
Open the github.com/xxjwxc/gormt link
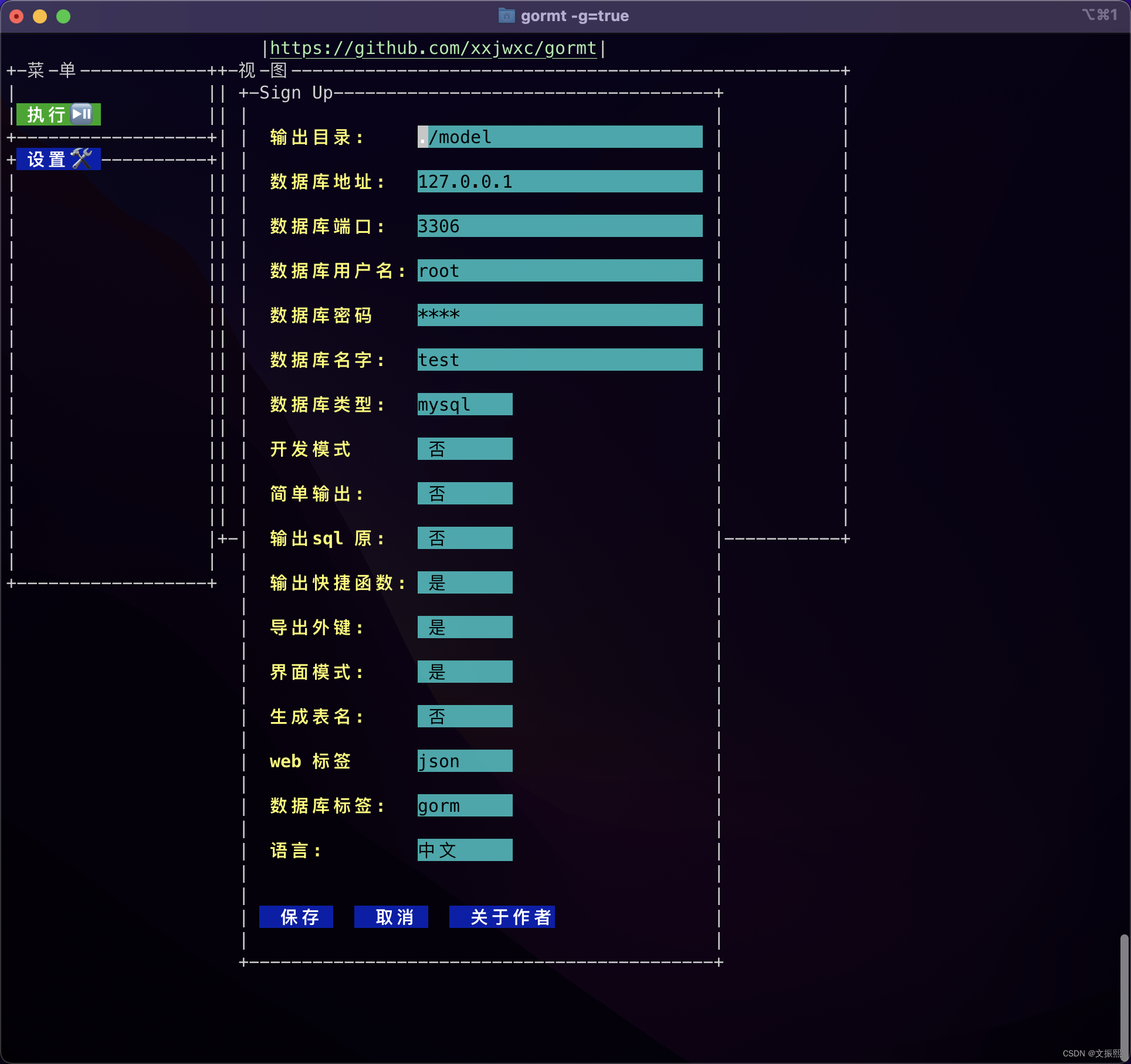pyautogui.click(x=433, y=48)
